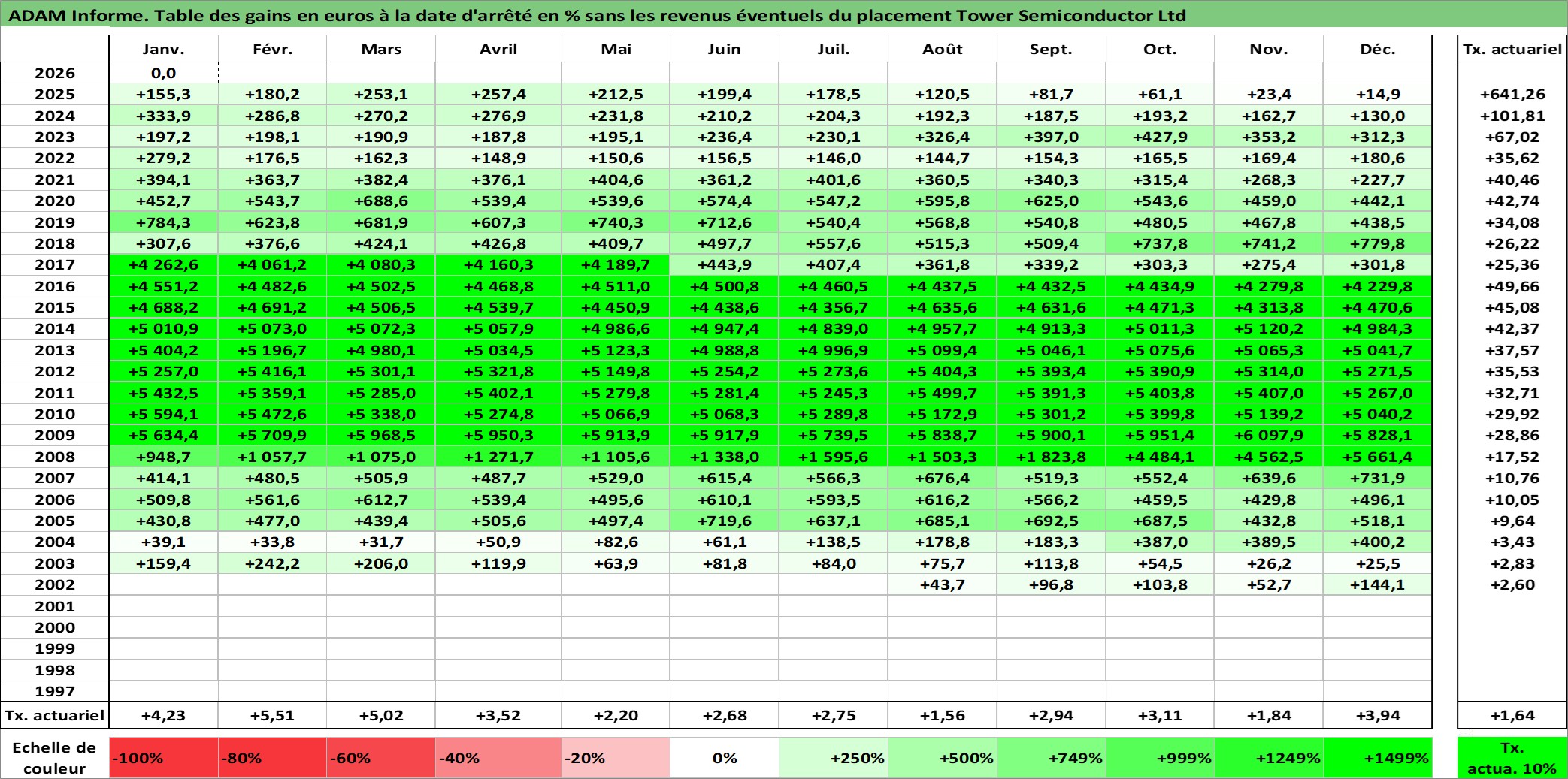Select the +5 968,5 cell in March 2009

381,435
